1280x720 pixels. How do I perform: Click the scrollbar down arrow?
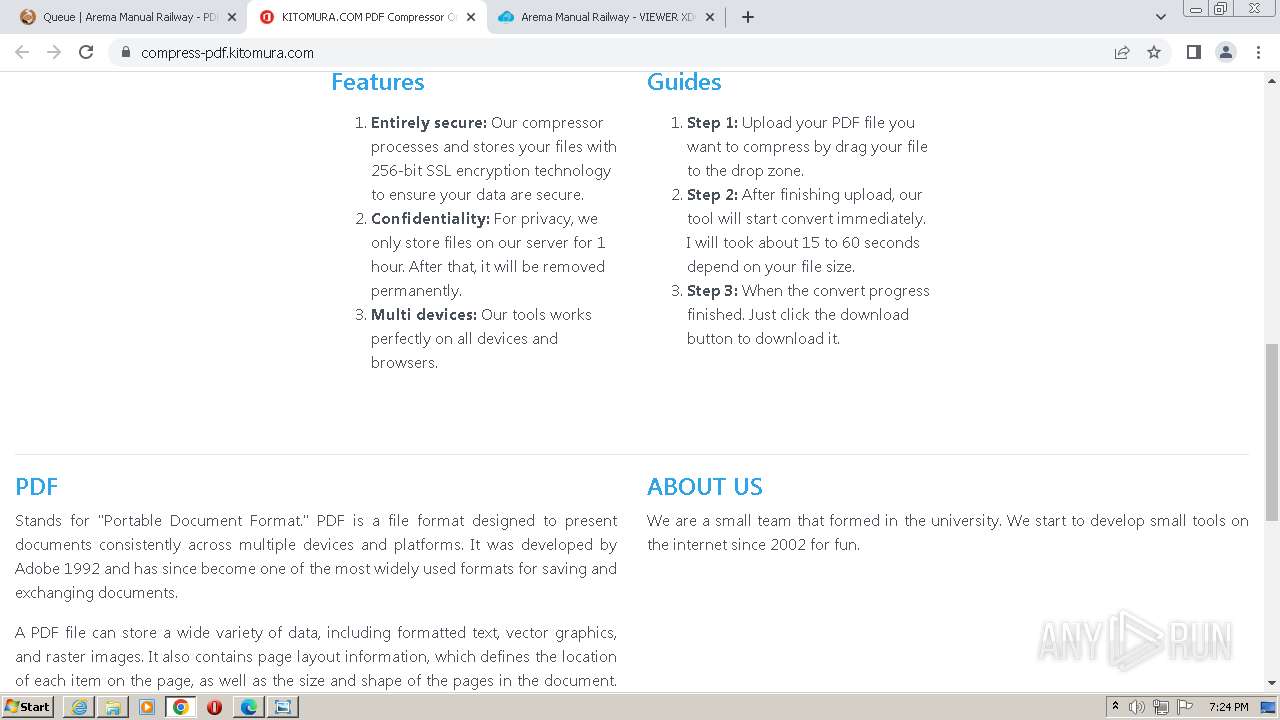[x=1272, y=683]
